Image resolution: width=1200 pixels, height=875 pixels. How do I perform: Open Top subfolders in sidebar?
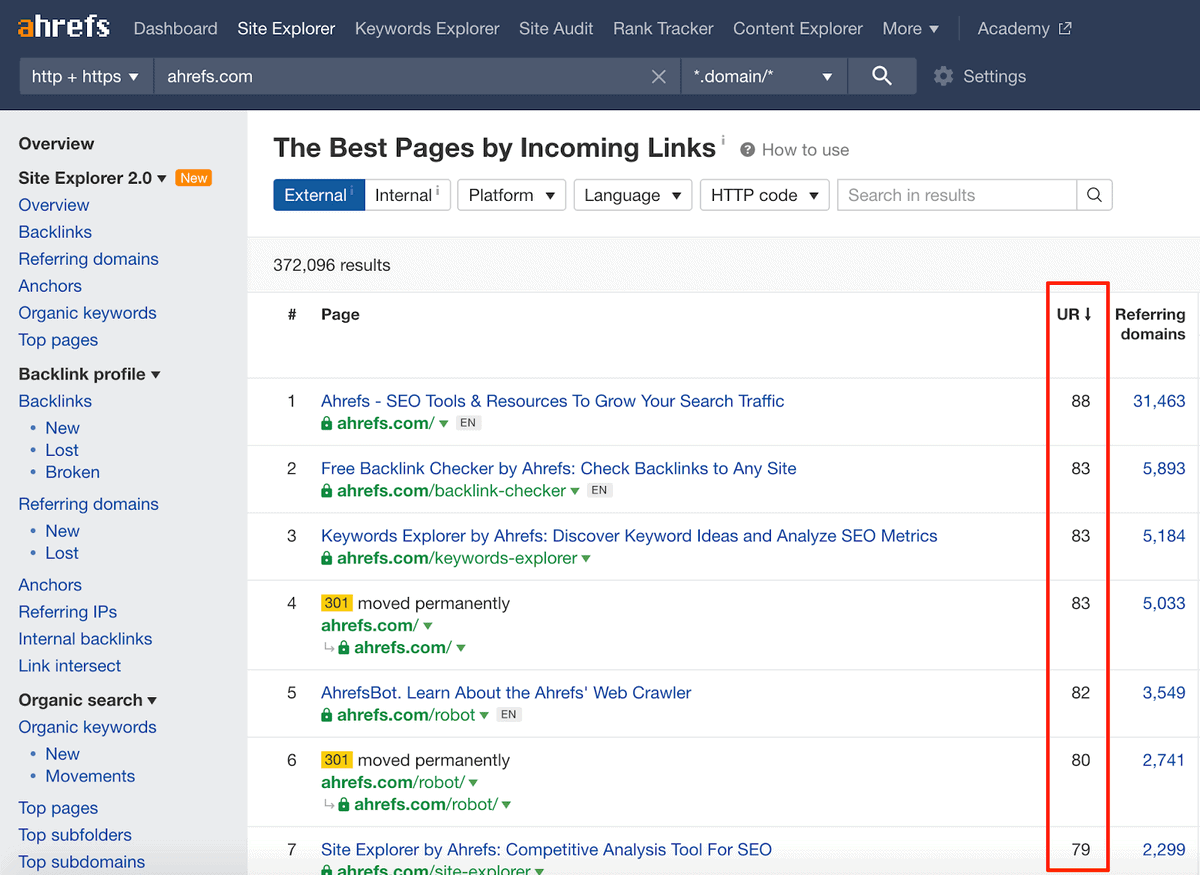coord(75,835)
